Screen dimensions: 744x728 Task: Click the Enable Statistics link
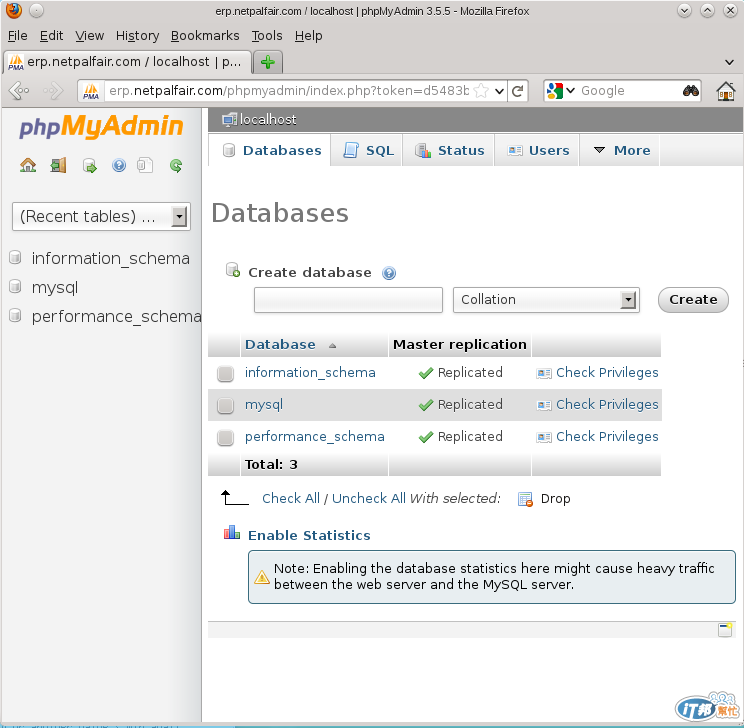309,535
